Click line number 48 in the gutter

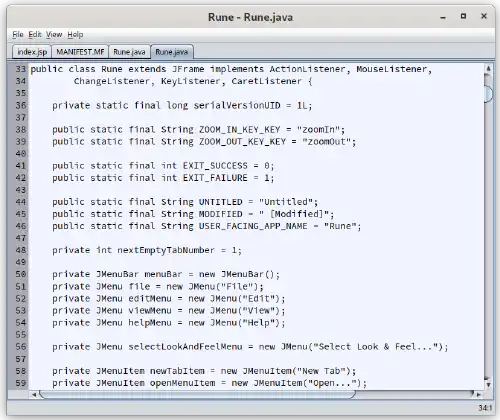coord(20,250)
